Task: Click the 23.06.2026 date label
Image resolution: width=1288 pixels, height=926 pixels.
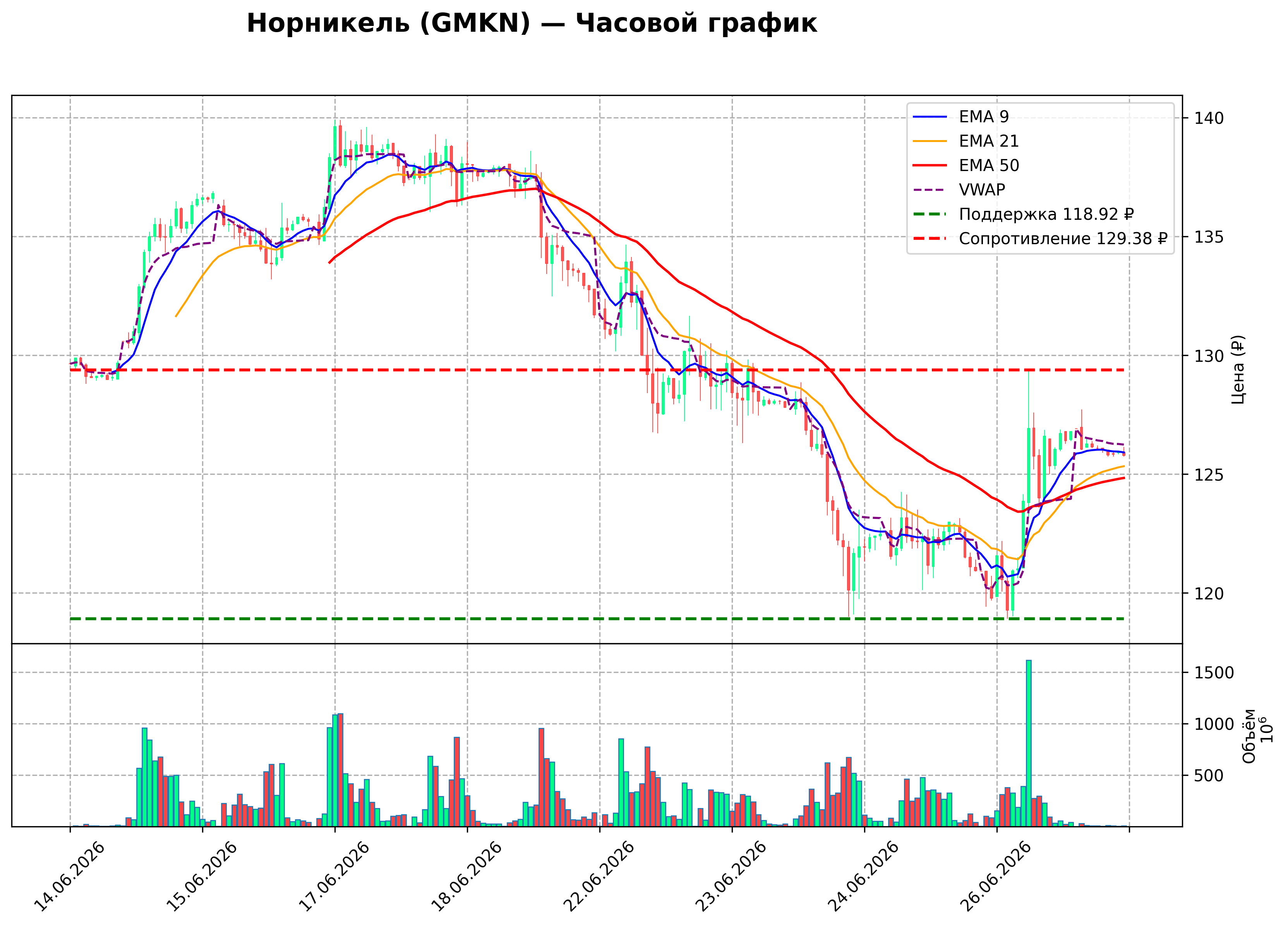Action: pos(731,876)
